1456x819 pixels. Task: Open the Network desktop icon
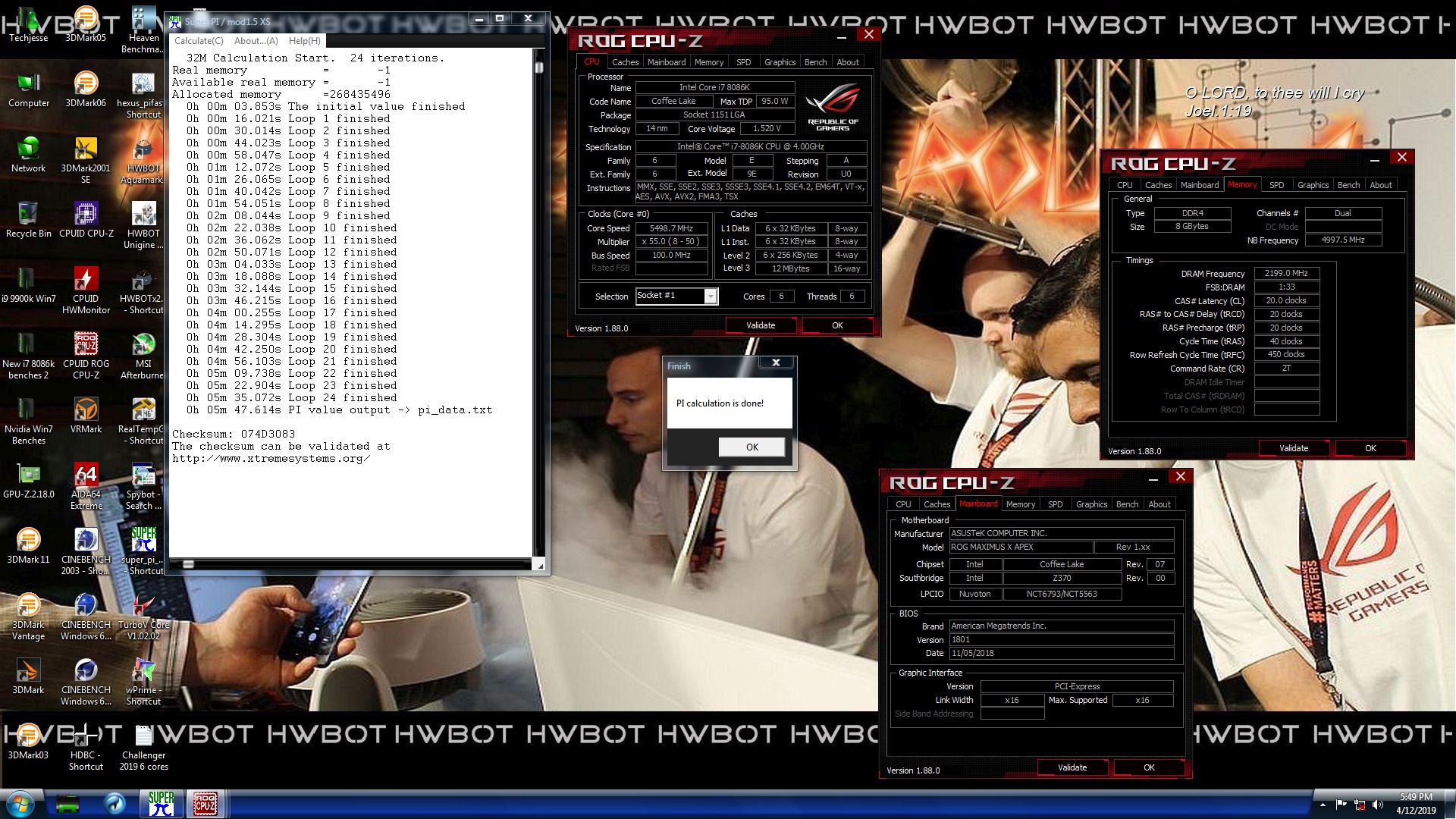tap(28, 155)
